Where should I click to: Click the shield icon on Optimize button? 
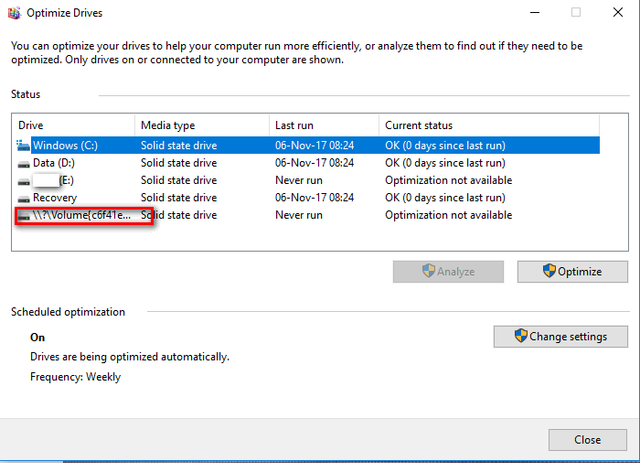coord(549,270)
